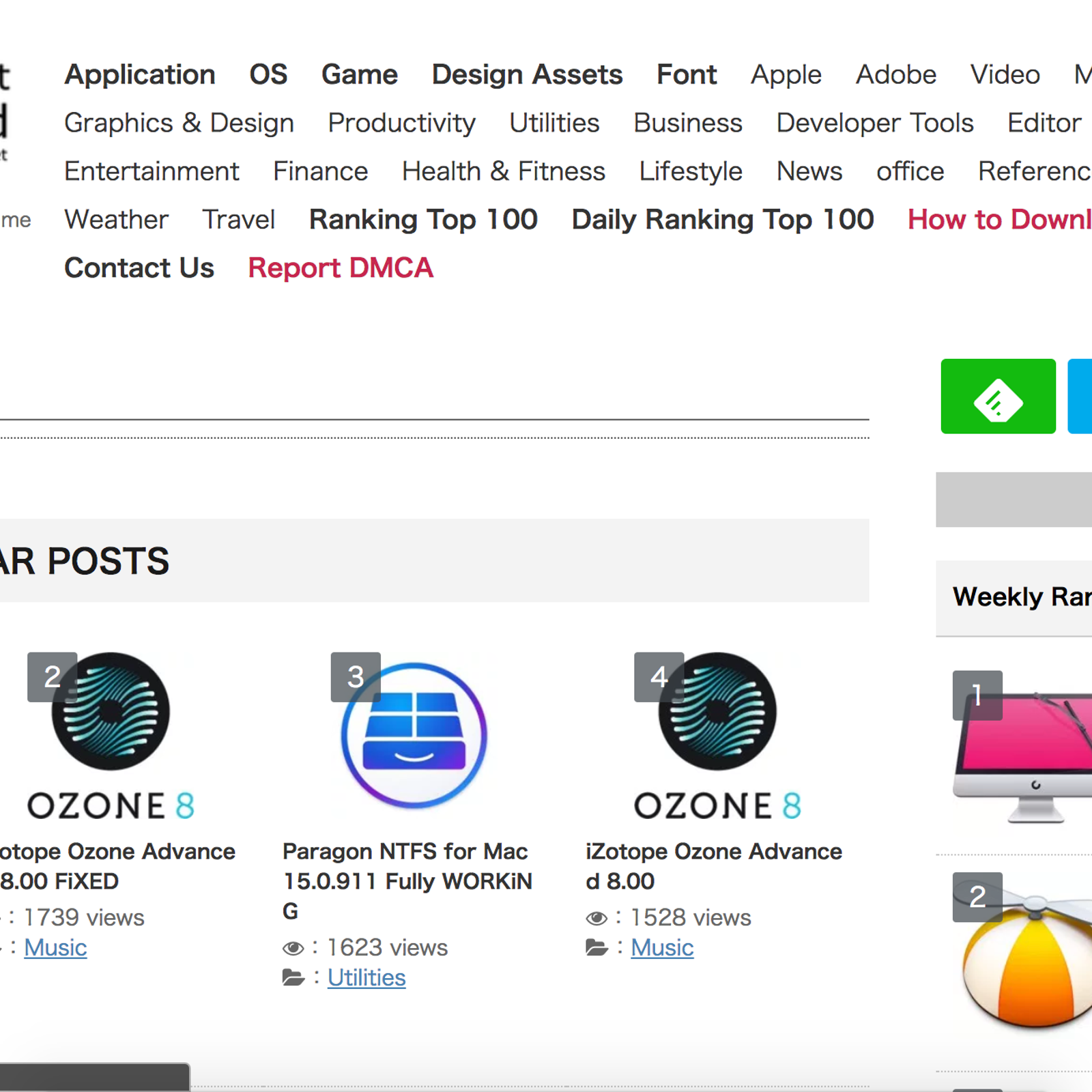Click the green Feedly subscribe icon

coord(998,397)
